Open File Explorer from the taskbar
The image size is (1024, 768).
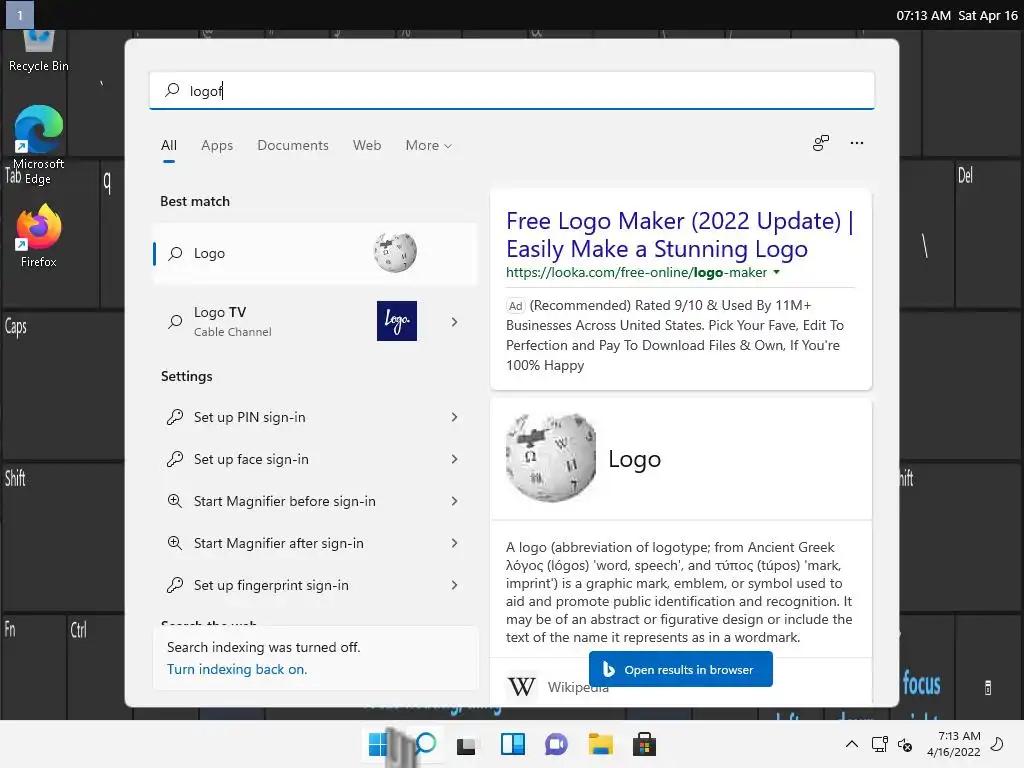coord(600,745)
